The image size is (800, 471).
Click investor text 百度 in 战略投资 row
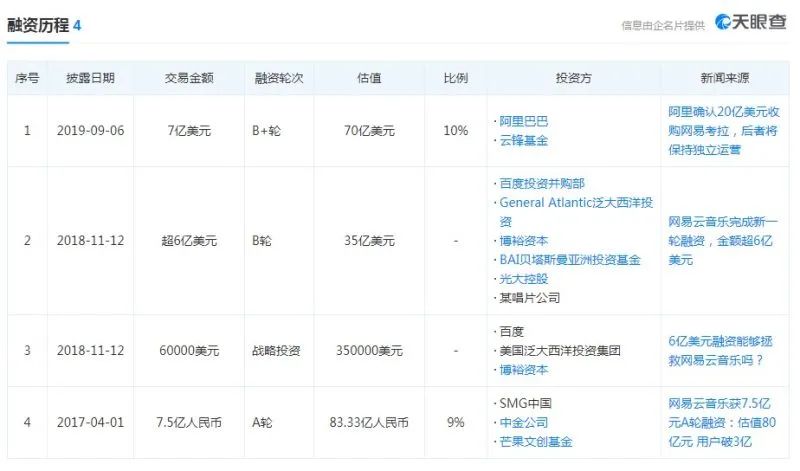[511, 332]
